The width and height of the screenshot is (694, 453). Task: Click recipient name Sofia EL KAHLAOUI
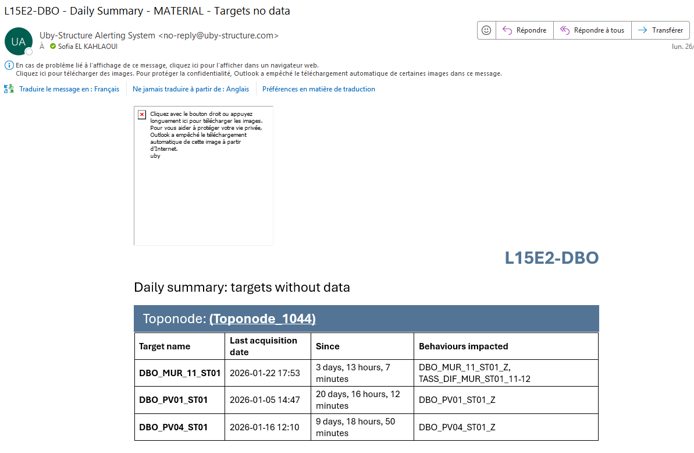(x=92, y=47)
